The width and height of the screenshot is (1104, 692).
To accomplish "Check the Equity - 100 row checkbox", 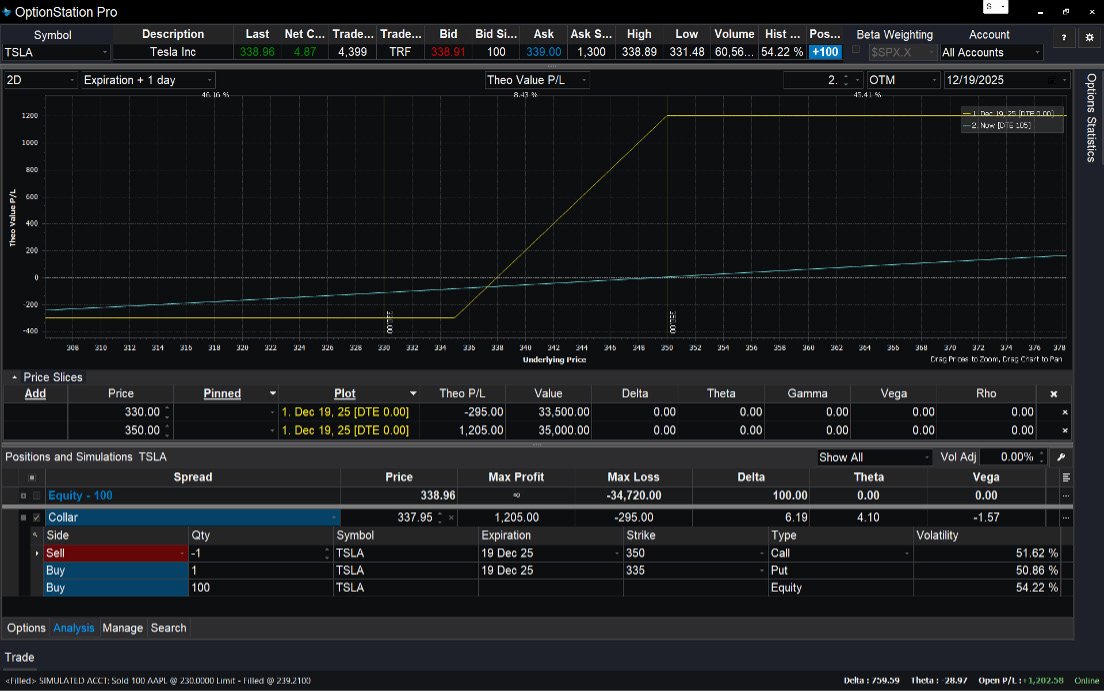I will tap(37, 496).
